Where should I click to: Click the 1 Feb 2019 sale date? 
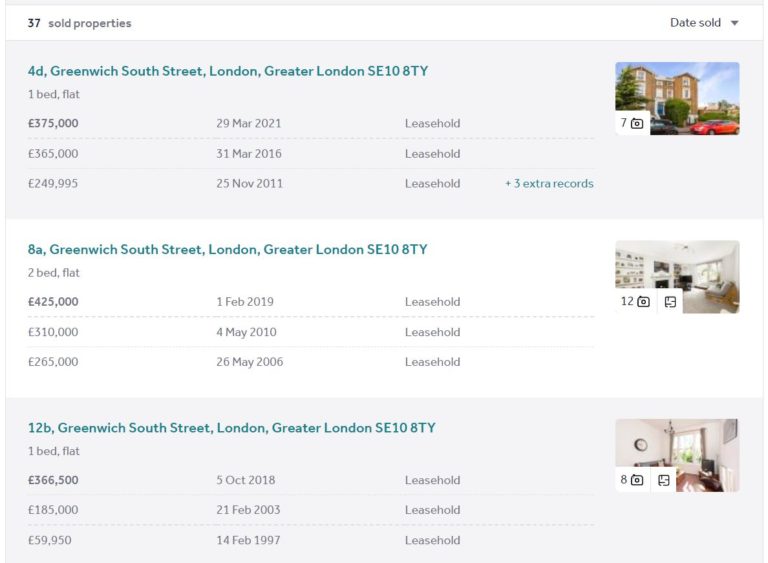tap(245, 301)
